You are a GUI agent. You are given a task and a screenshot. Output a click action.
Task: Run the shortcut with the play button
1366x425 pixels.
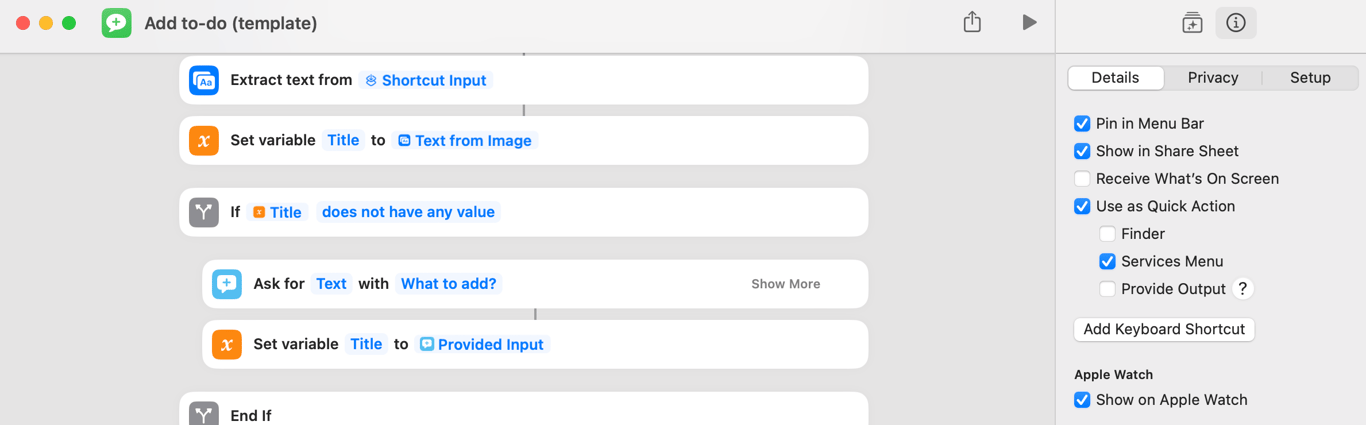pyautogui.click(x=1029, y=22)
